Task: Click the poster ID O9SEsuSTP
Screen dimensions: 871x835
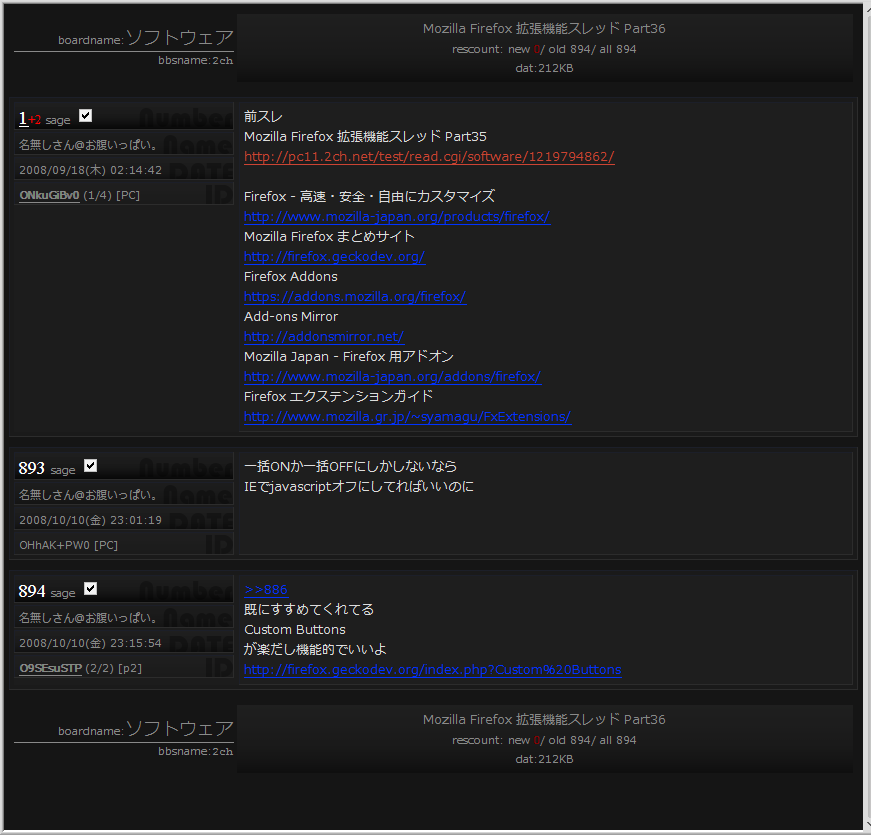Action: click(51, 668)
